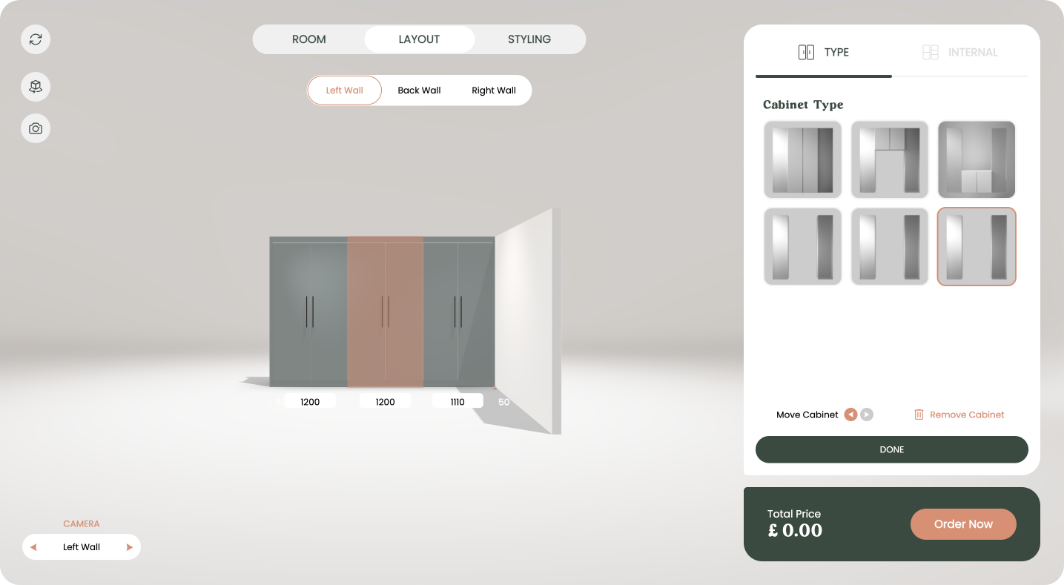Switch camera to previous view arrow
1064x585 pixels.
click(x=33, y=547)
